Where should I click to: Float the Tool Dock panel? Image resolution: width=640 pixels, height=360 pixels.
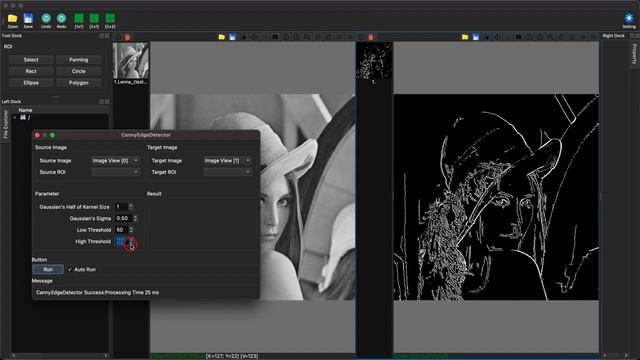coord(102,36)
